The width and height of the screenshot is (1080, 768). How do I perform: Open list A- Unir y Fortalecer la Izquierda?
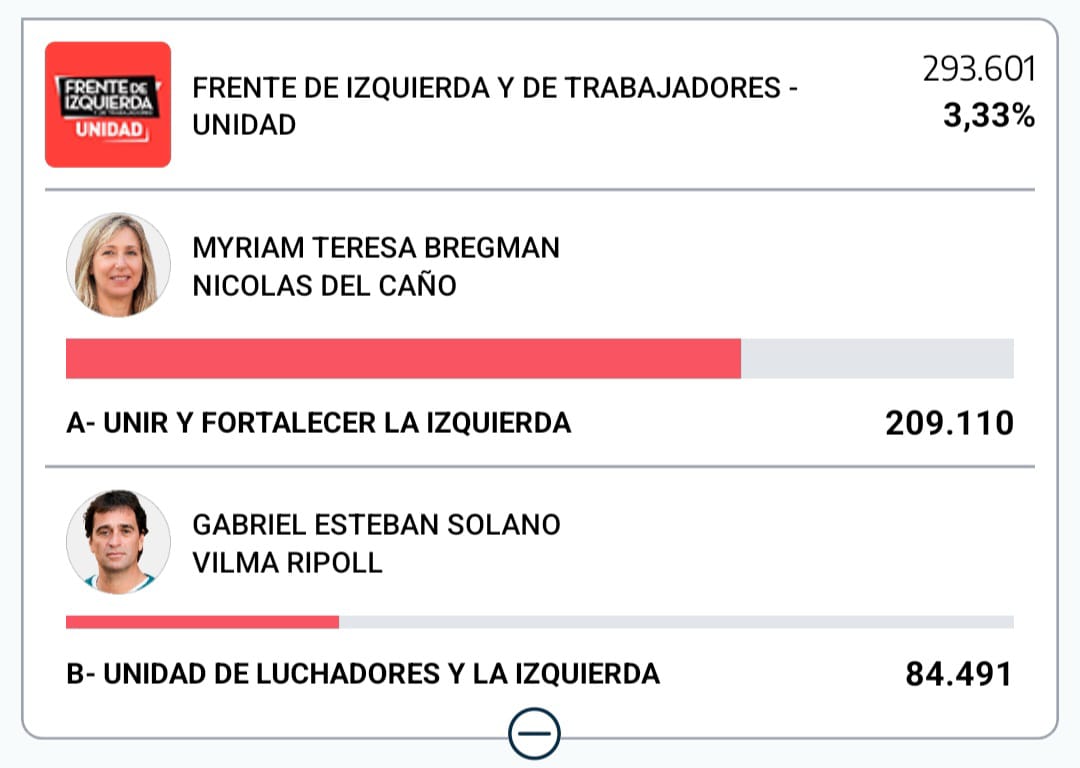319,423
